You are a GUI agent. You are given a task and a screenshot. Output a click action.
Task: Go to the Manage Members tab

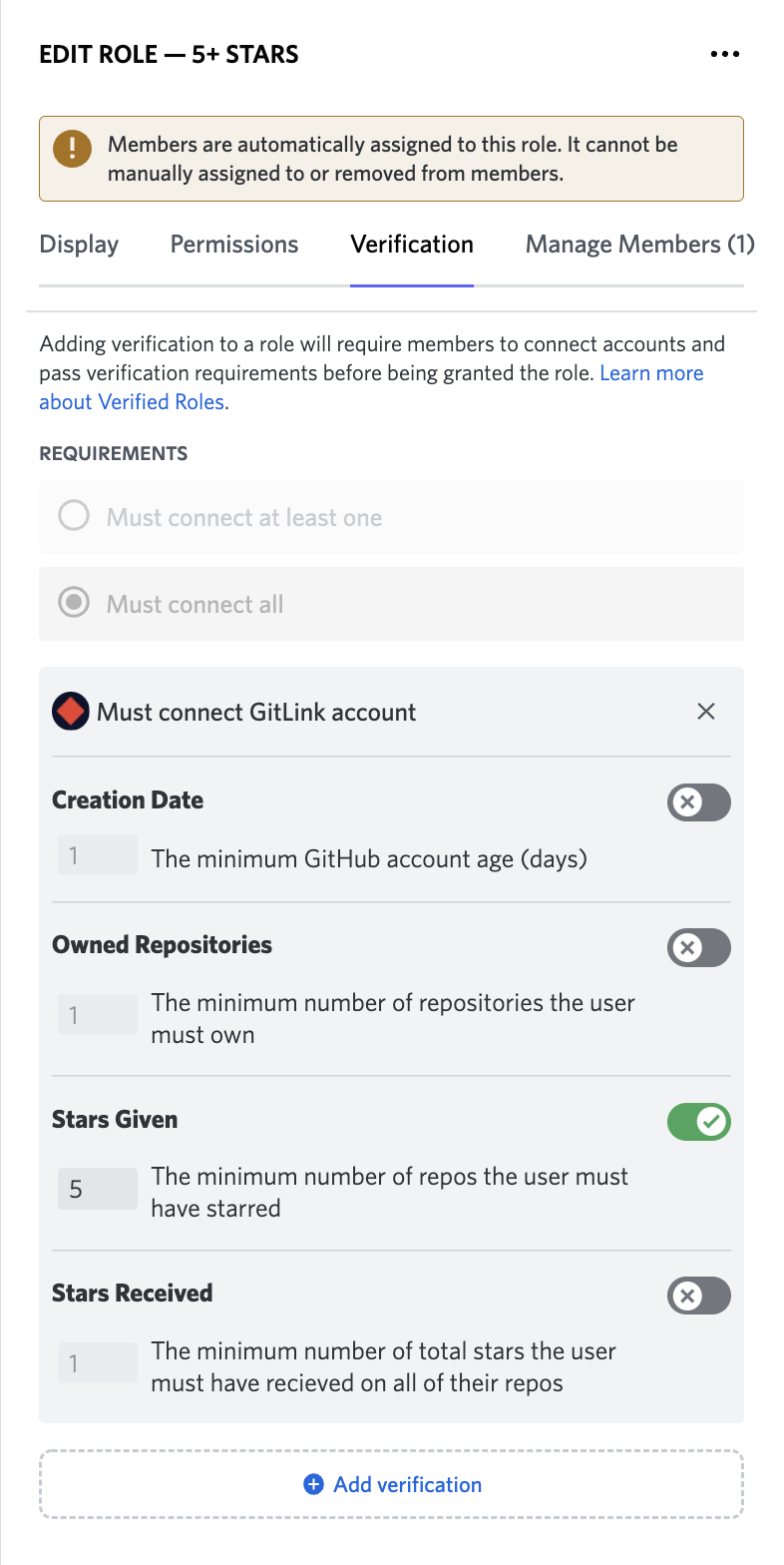coord(639,245)
